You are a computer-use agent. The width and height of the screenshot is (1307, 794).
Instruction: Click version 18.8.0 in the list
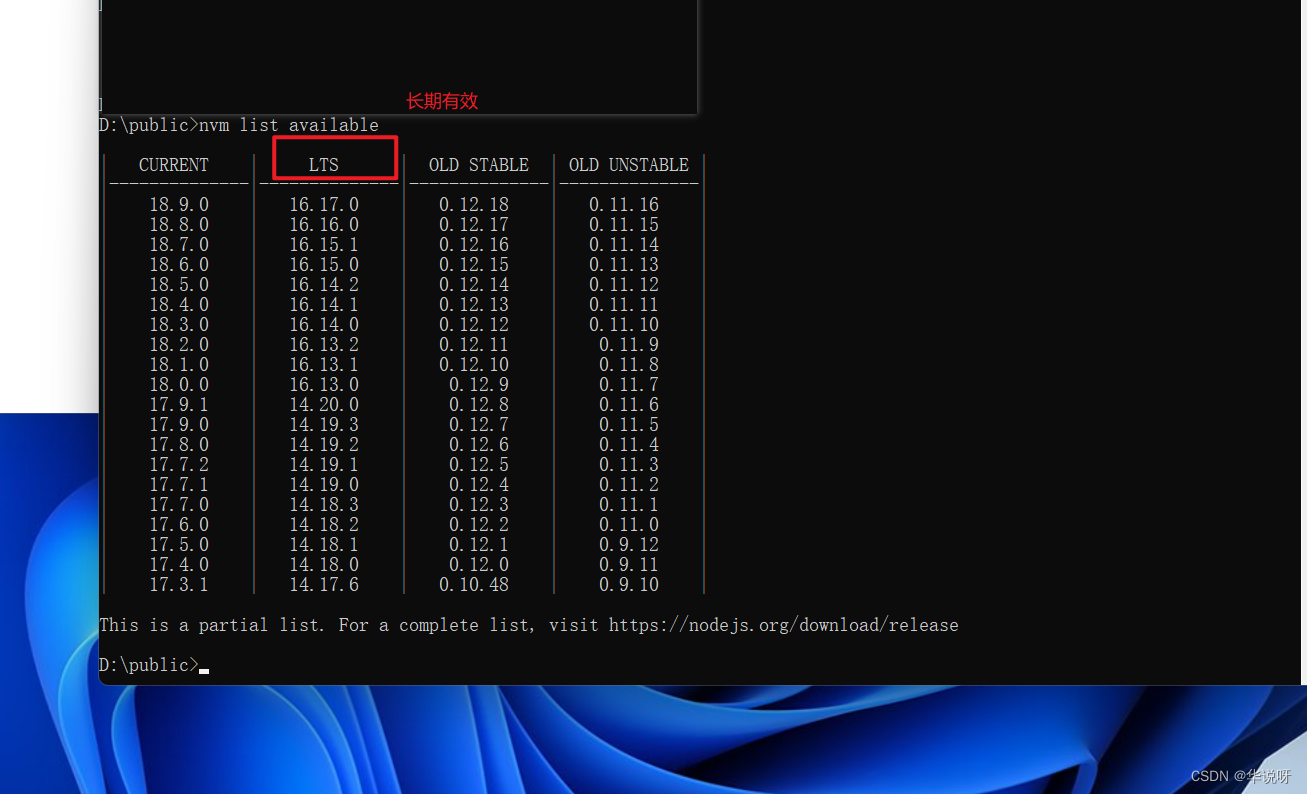pyautogui.click(x=179, y=225)
